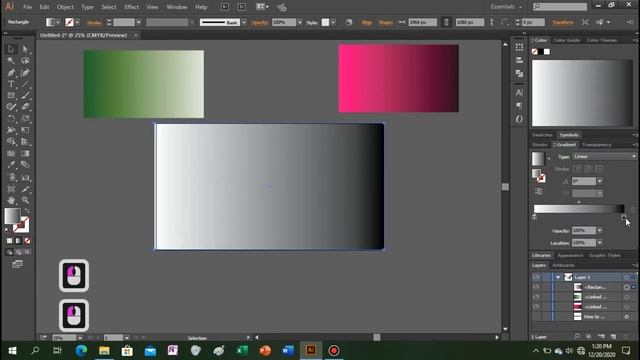
Task: Click the swap fill and stroke arrow
Action: 27,211
